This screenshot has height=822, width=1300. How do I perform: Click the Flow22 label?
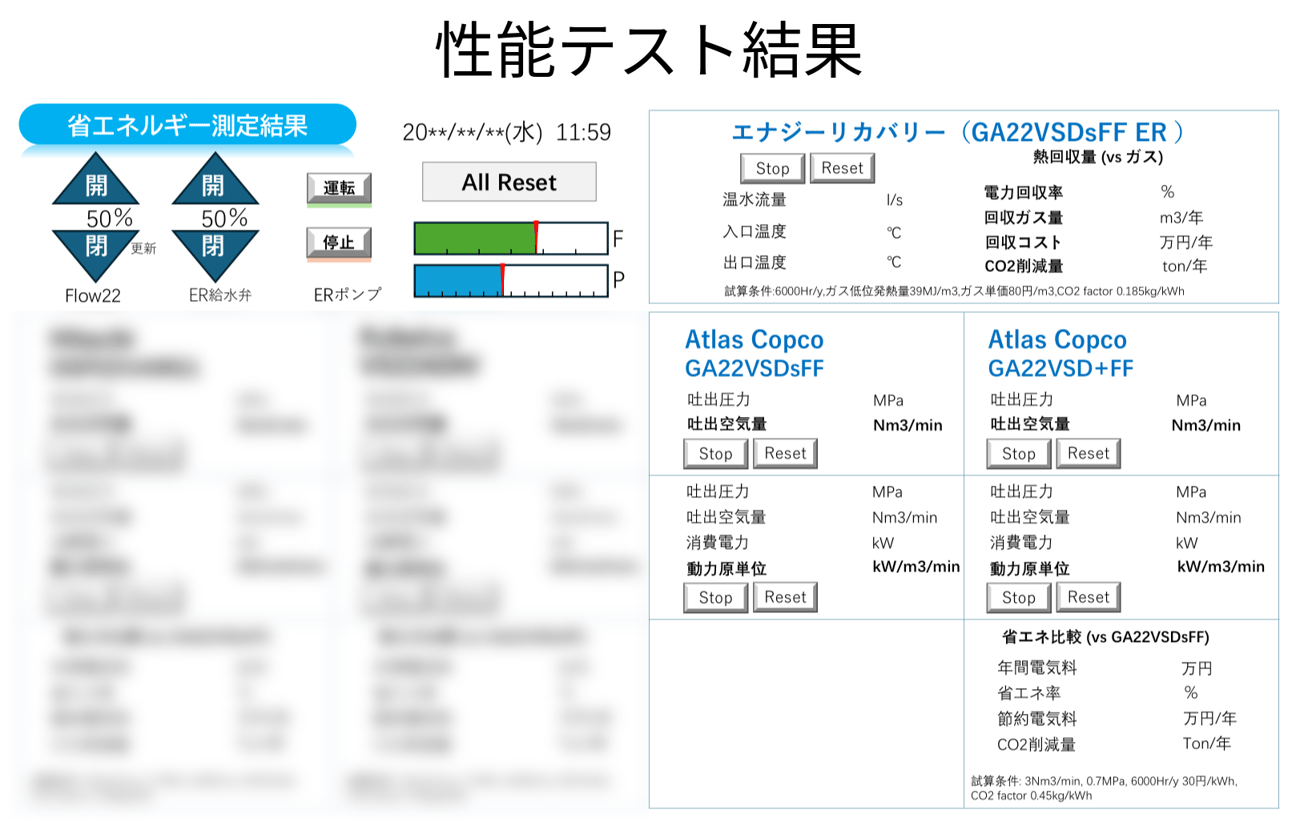tap(92, 295)
